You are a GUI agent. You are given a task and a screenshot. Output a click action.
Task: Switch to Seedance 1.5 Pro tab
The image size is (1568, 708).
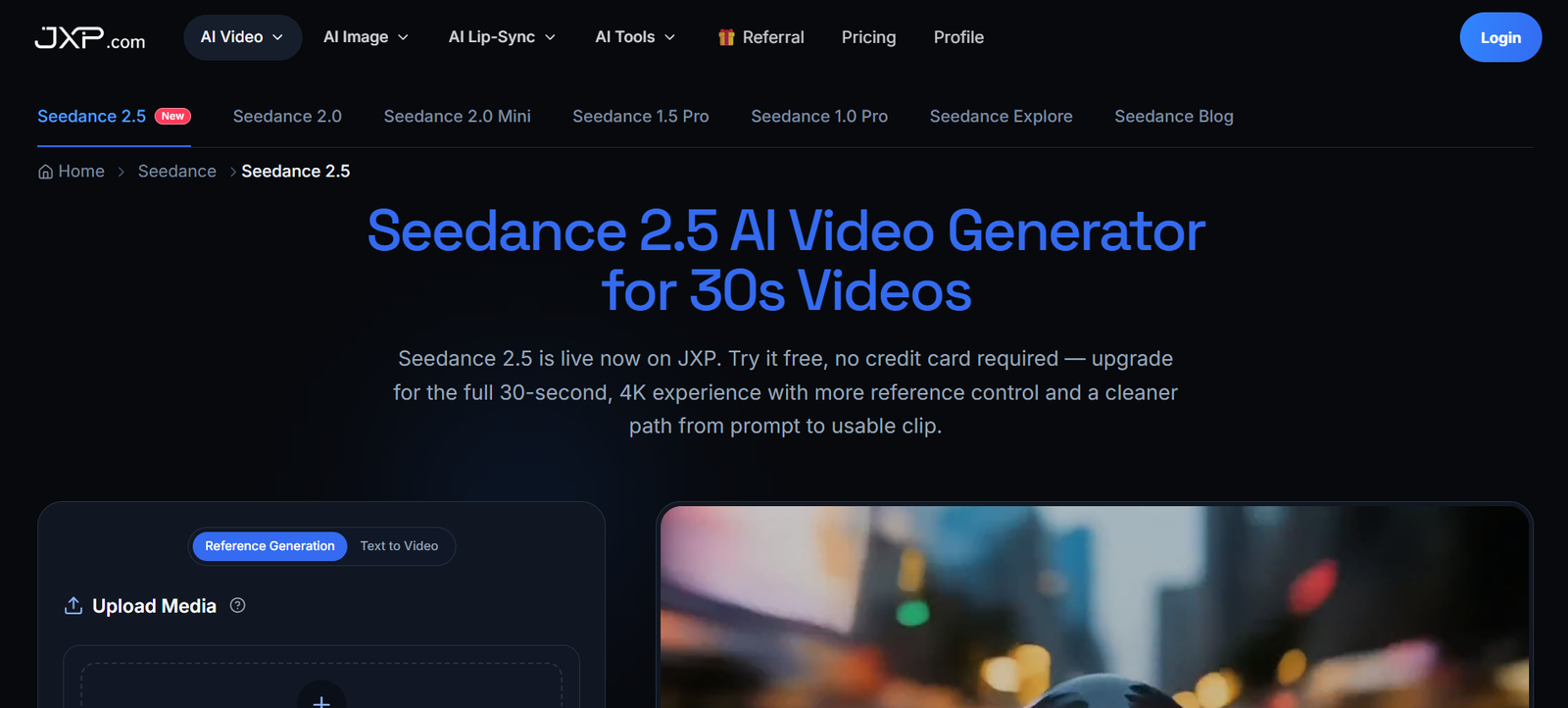coord(641,117)
